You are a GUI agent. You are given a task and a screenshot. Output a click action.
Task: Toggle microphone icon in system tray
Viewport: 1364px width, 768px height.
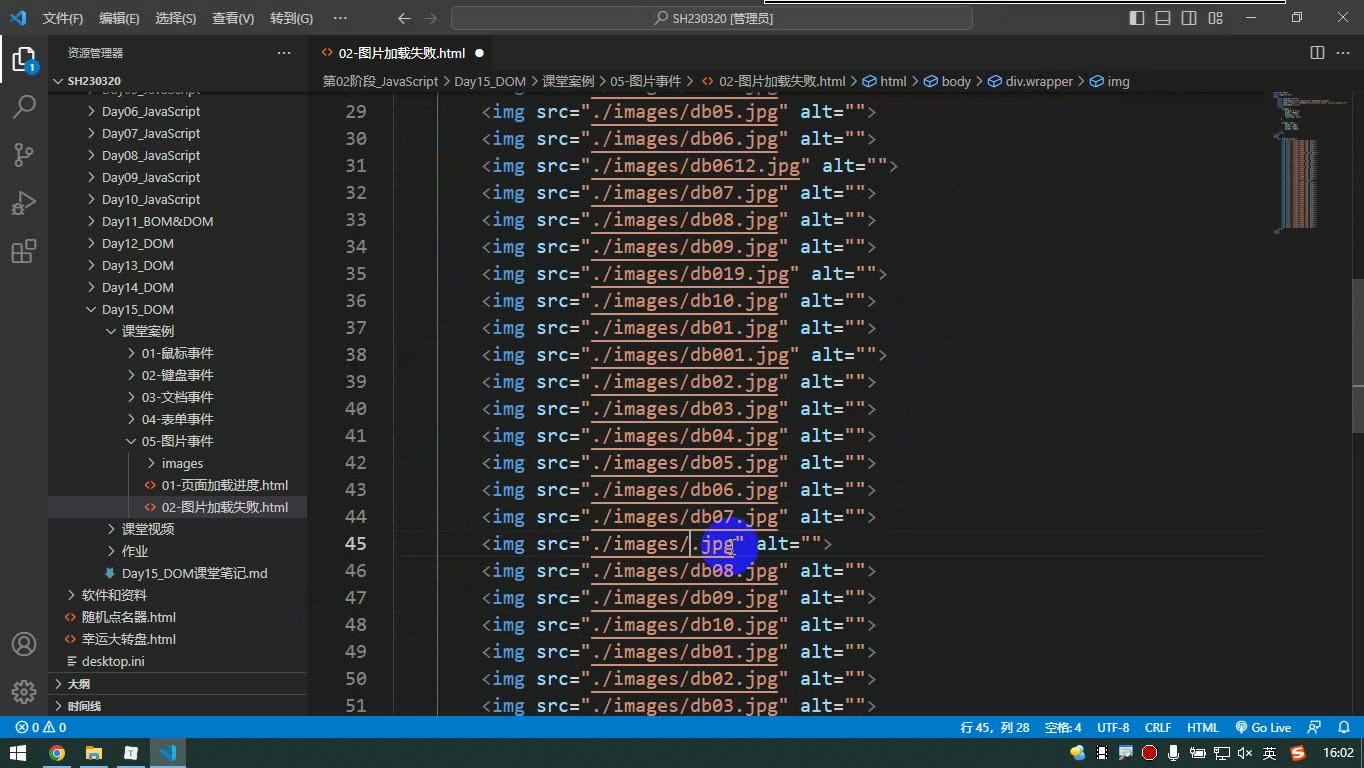pos(1173,753)
